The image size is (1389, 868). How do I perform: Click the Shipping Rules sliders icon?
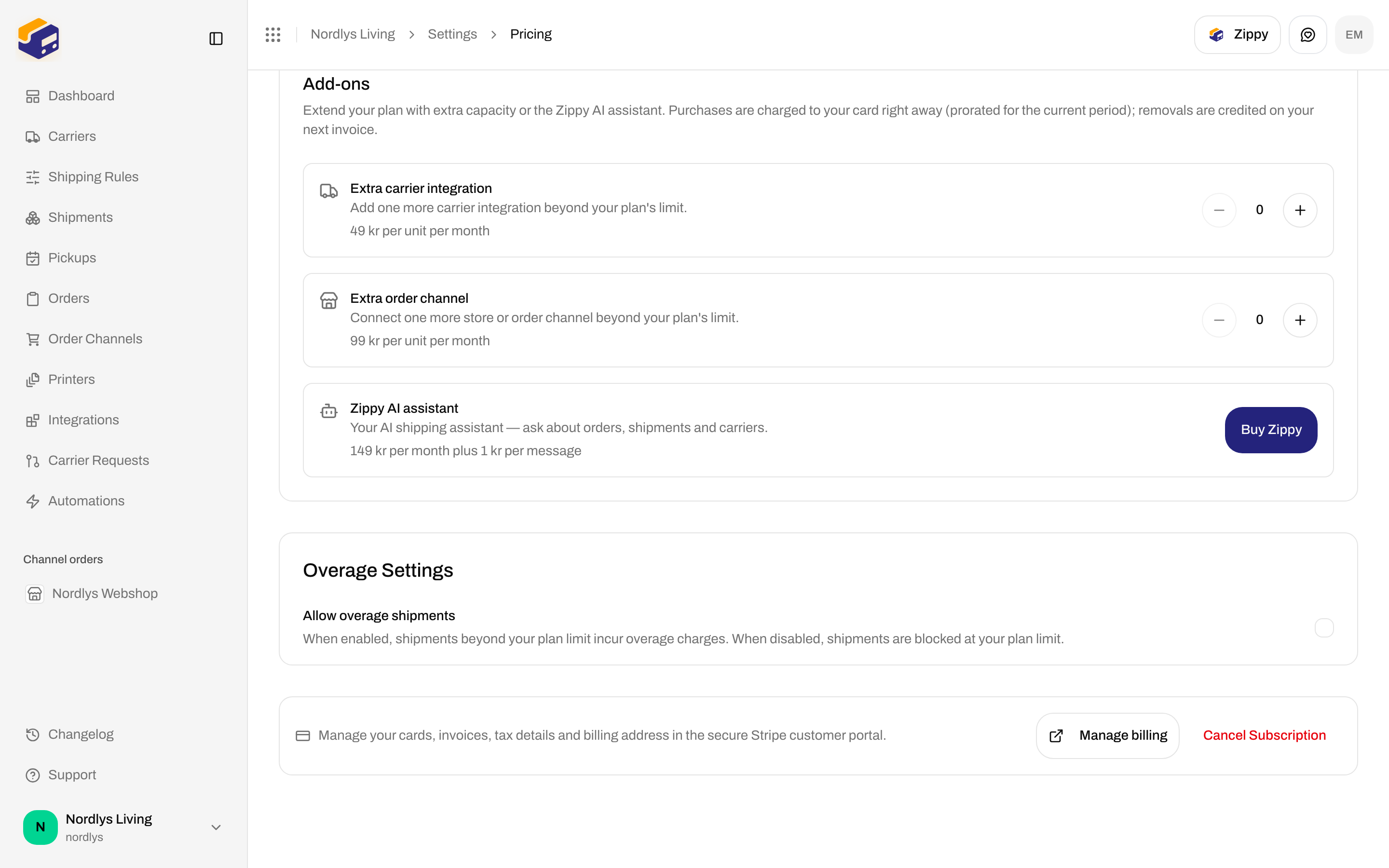click(33, 177)
